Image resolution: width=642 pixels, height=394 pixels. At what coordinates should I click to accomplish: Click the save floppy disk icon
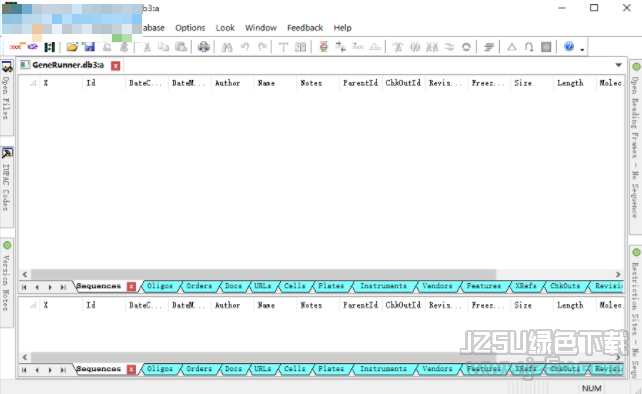[89, 47]
